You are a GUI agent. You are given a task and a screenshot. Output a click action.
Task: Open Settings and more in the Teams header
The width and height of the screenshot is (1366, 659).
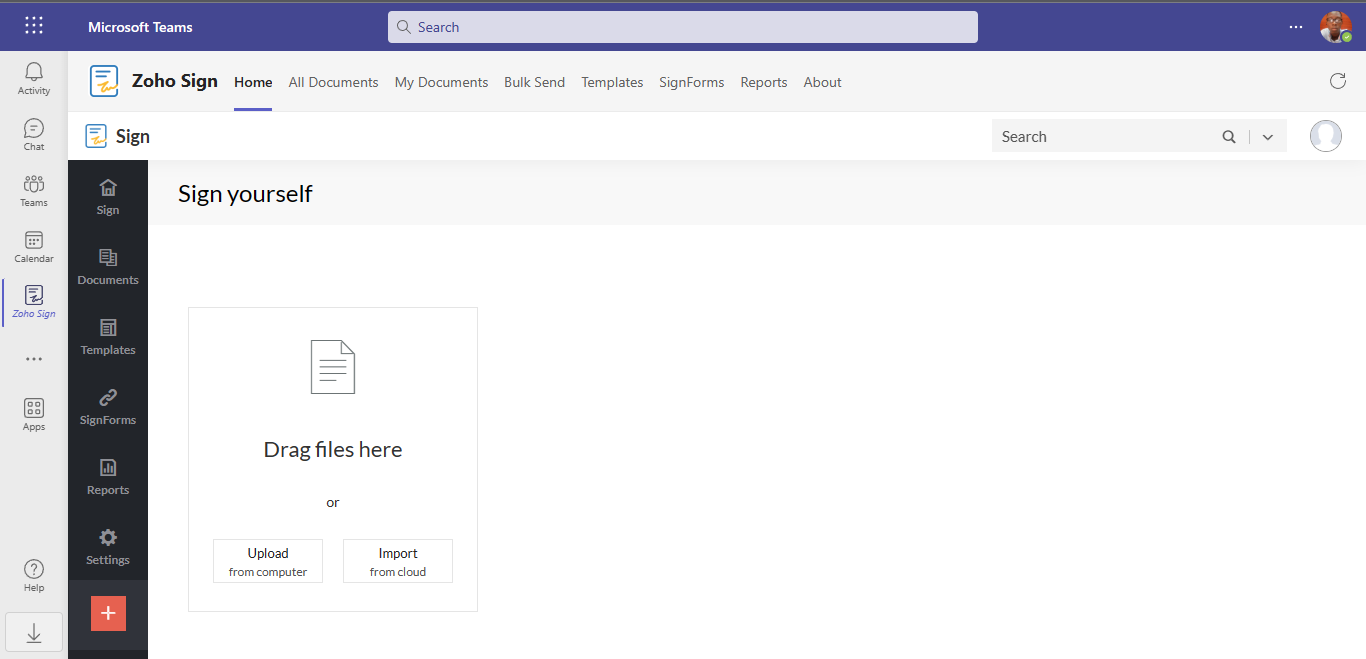(1296, 27)
